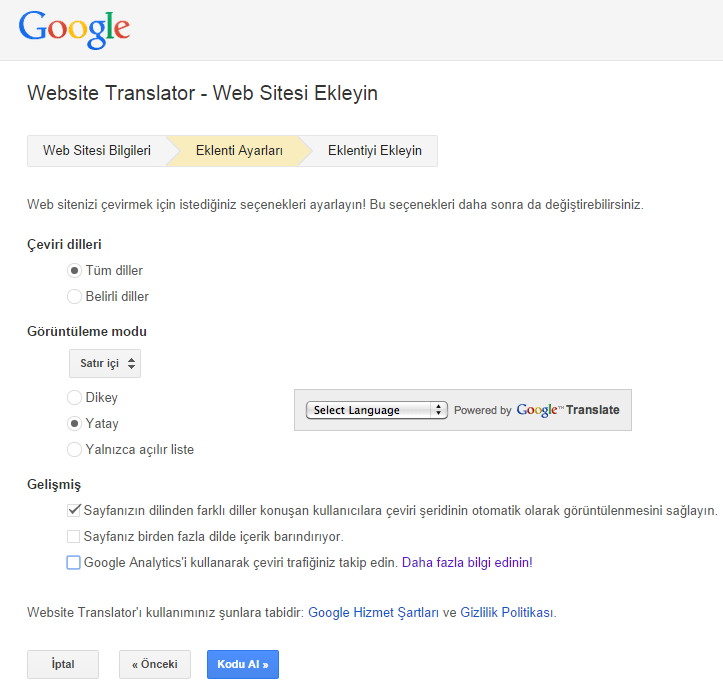Screen dimensions: 723x692
Task: Choose Yalnızca açılır liste option
Action: click(74, 450)
